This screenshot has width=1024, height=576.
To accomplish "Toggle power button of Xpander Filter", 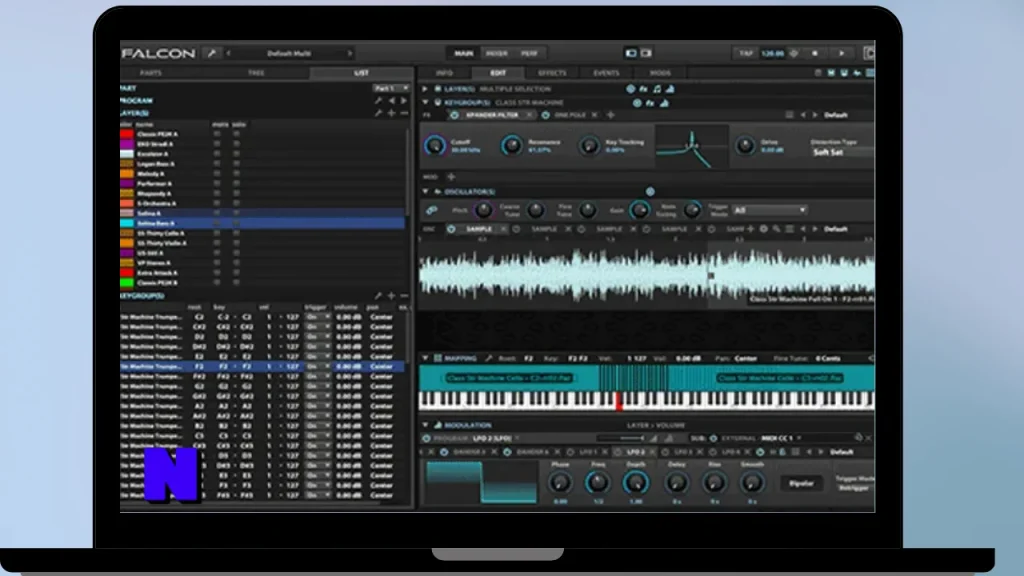I will 455,115.
